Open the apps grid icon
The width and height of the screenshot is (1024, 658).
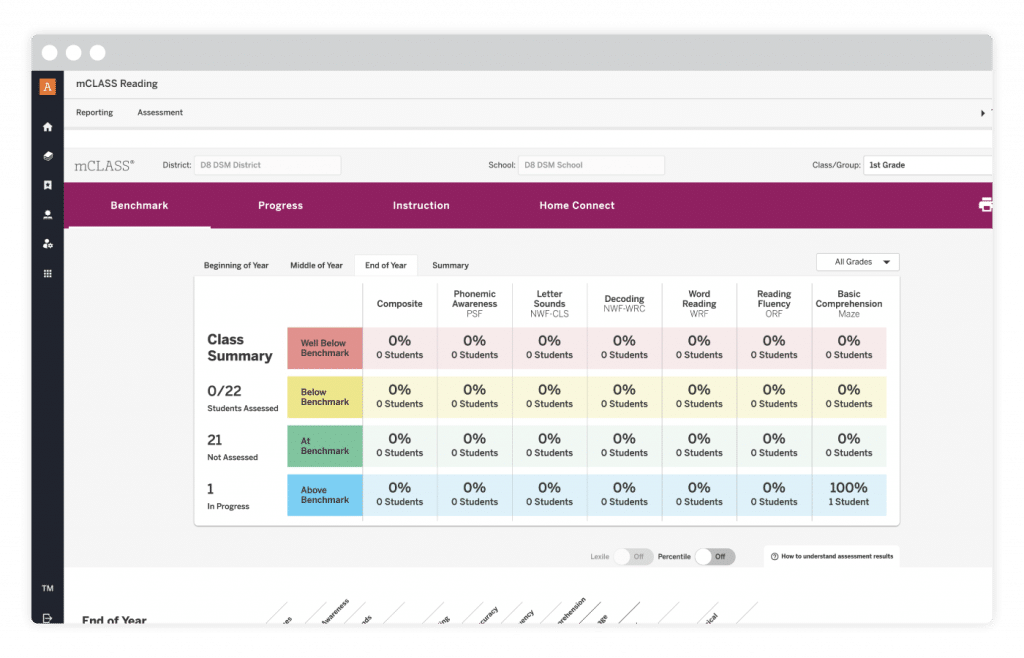tap(48, 274)
